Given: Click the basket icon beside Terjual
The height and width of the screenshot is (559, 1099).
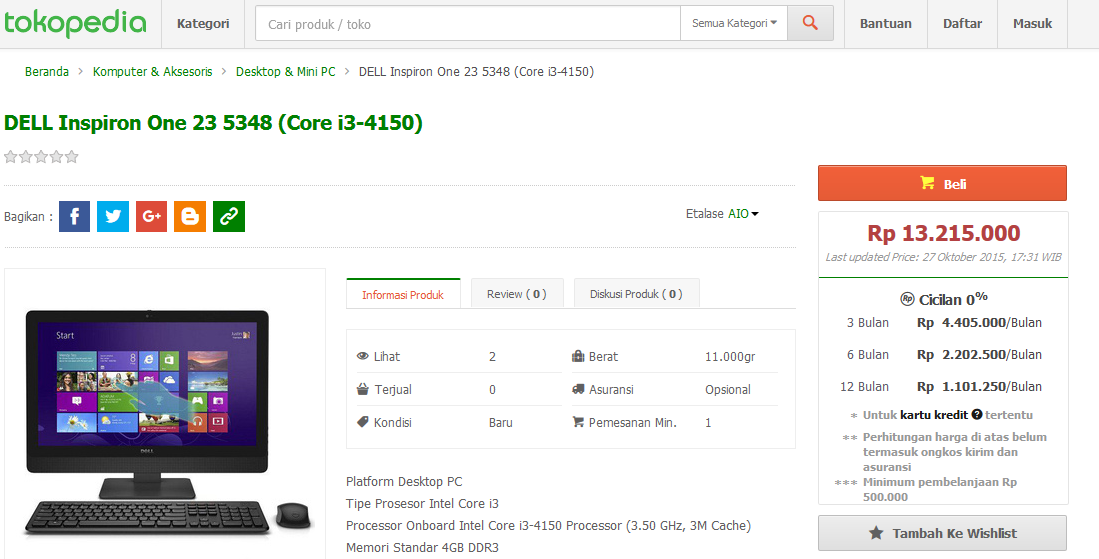Looking at the screenshot, I should point(362,389).
